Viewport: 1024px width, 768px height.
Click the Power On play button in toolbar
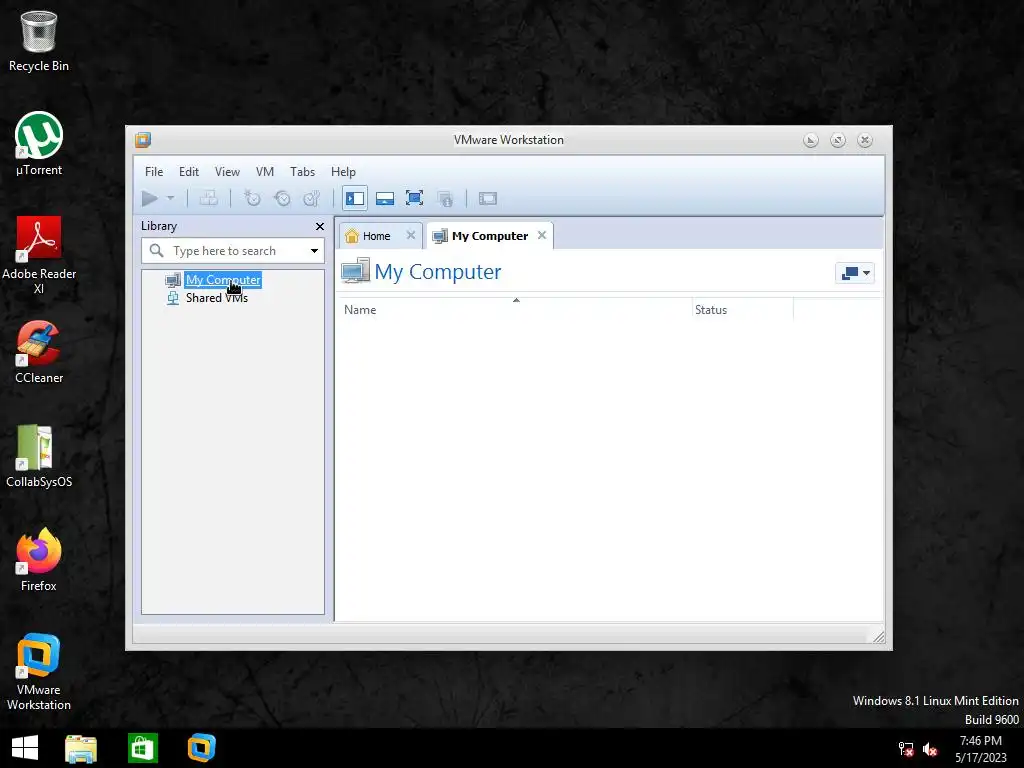tap(150, 198)
